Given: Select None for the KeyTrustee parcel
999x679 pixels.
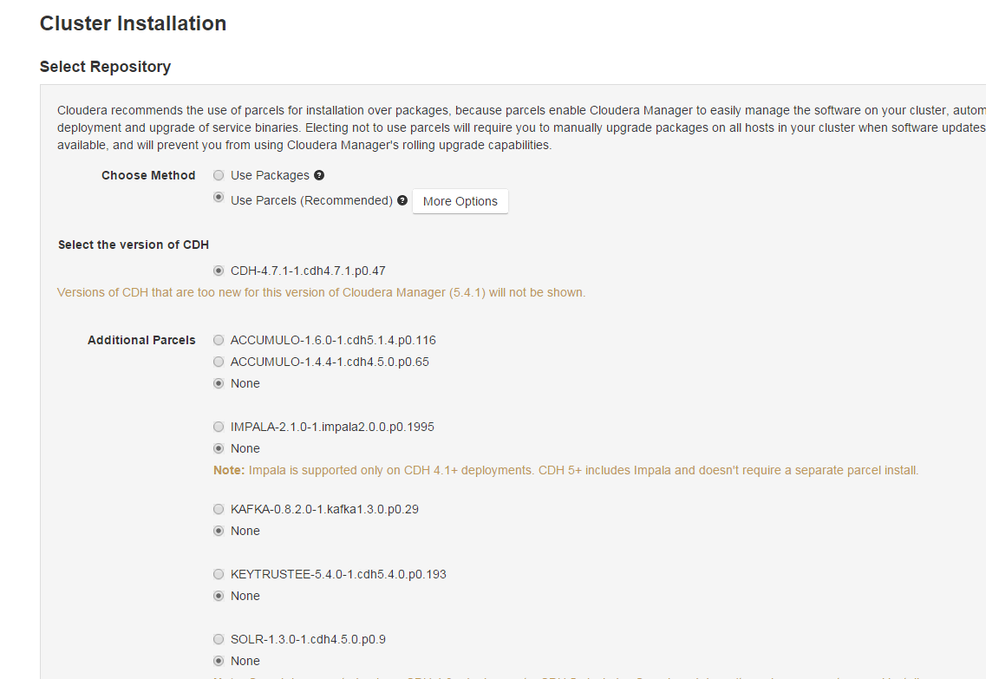Looking at the screenshot, I should click(x=219, y=596).
